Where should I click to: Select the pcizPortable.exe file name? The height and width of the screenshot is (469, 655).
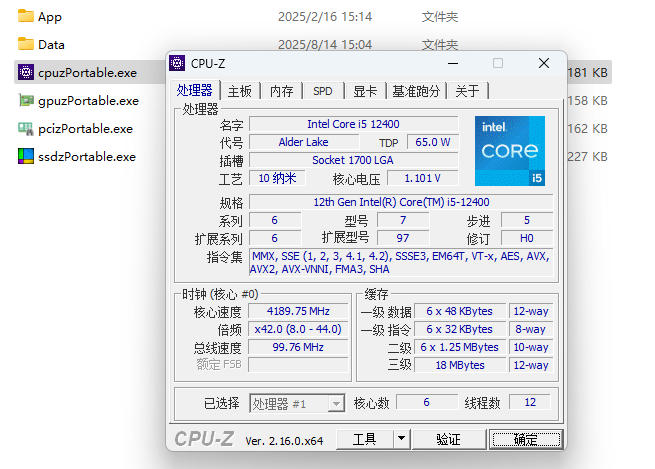click(85, 129)
